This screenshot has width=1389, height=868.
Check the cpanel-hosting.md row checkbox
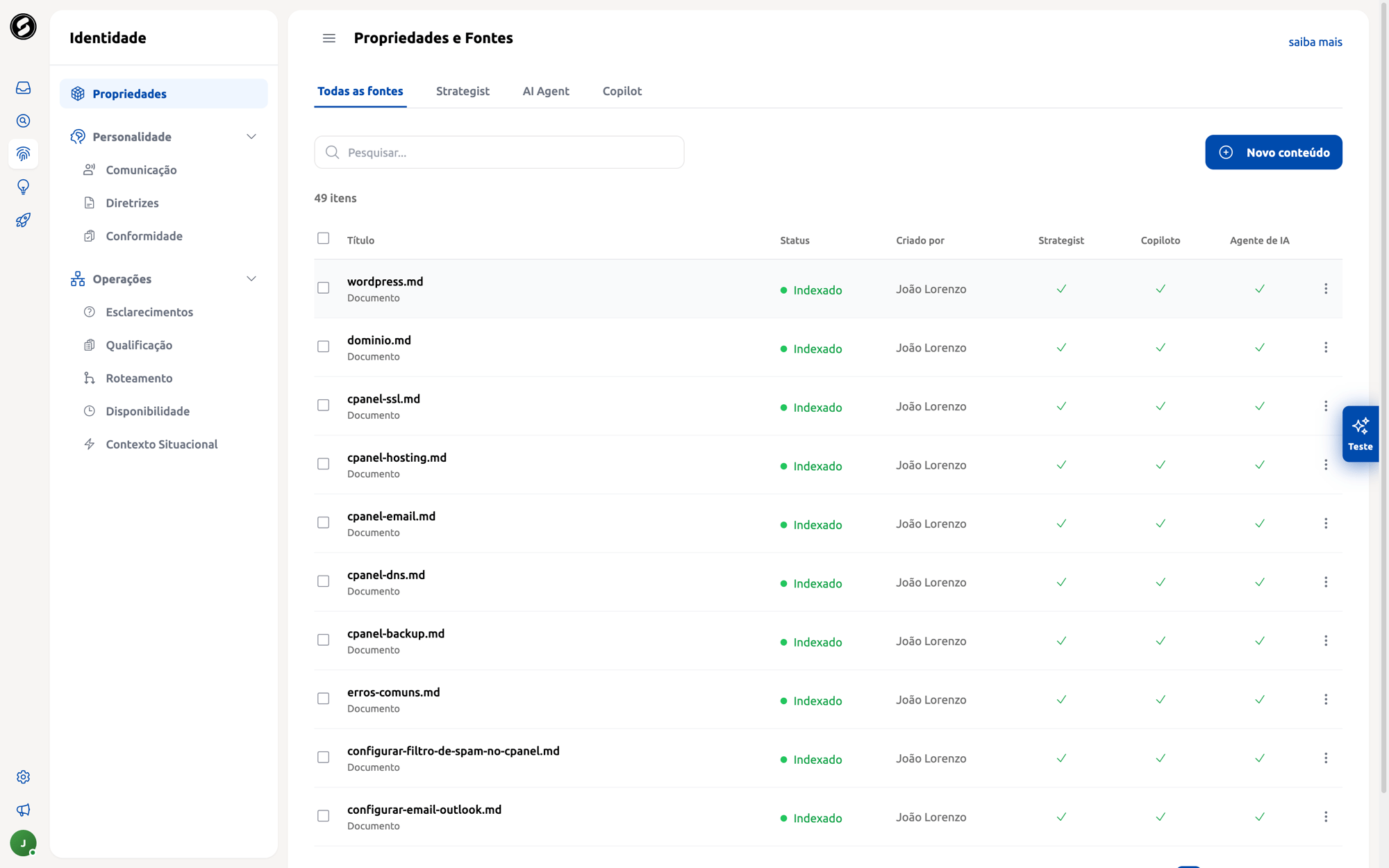[x=324, y=464]
